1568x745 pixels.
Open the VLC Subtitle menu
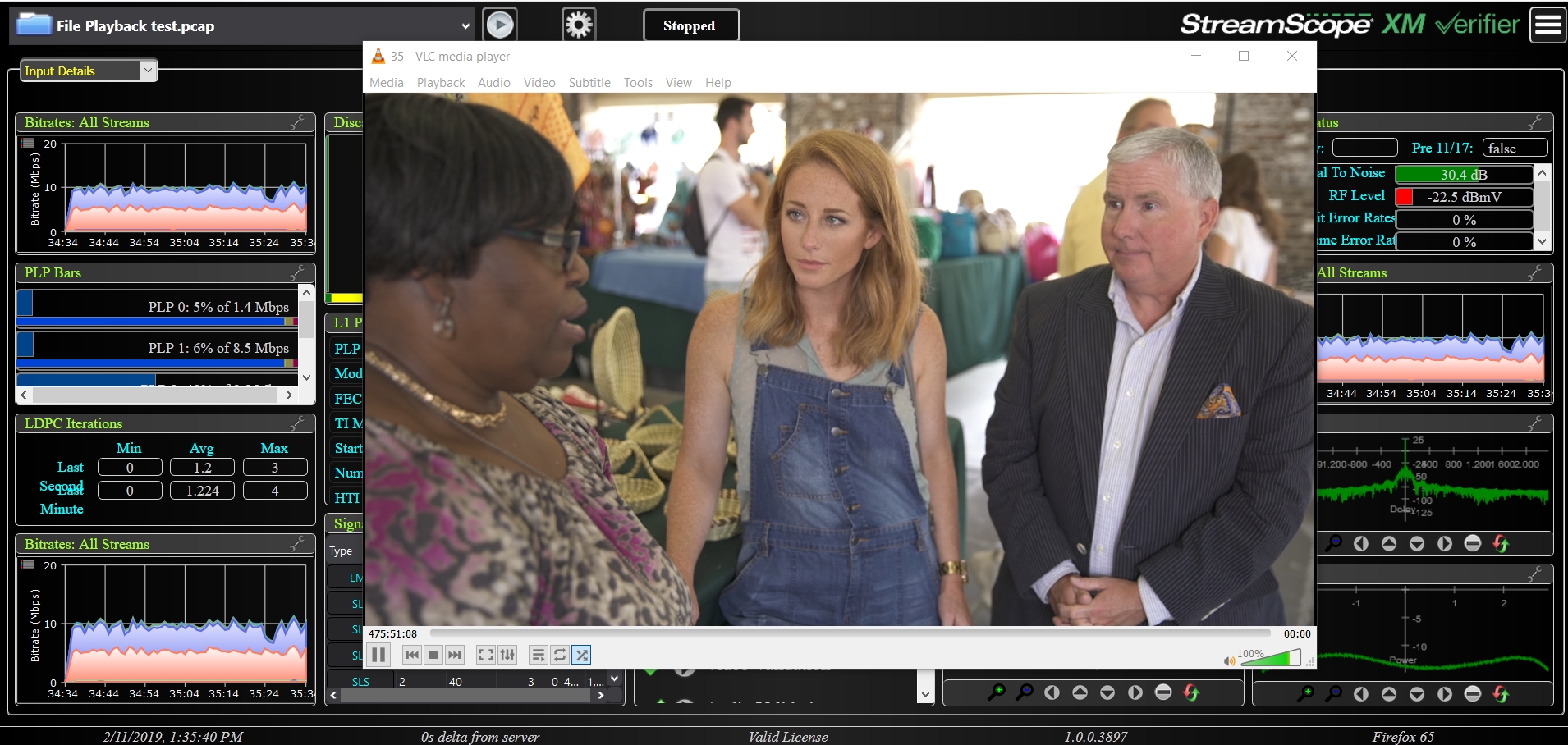(589, 82)
